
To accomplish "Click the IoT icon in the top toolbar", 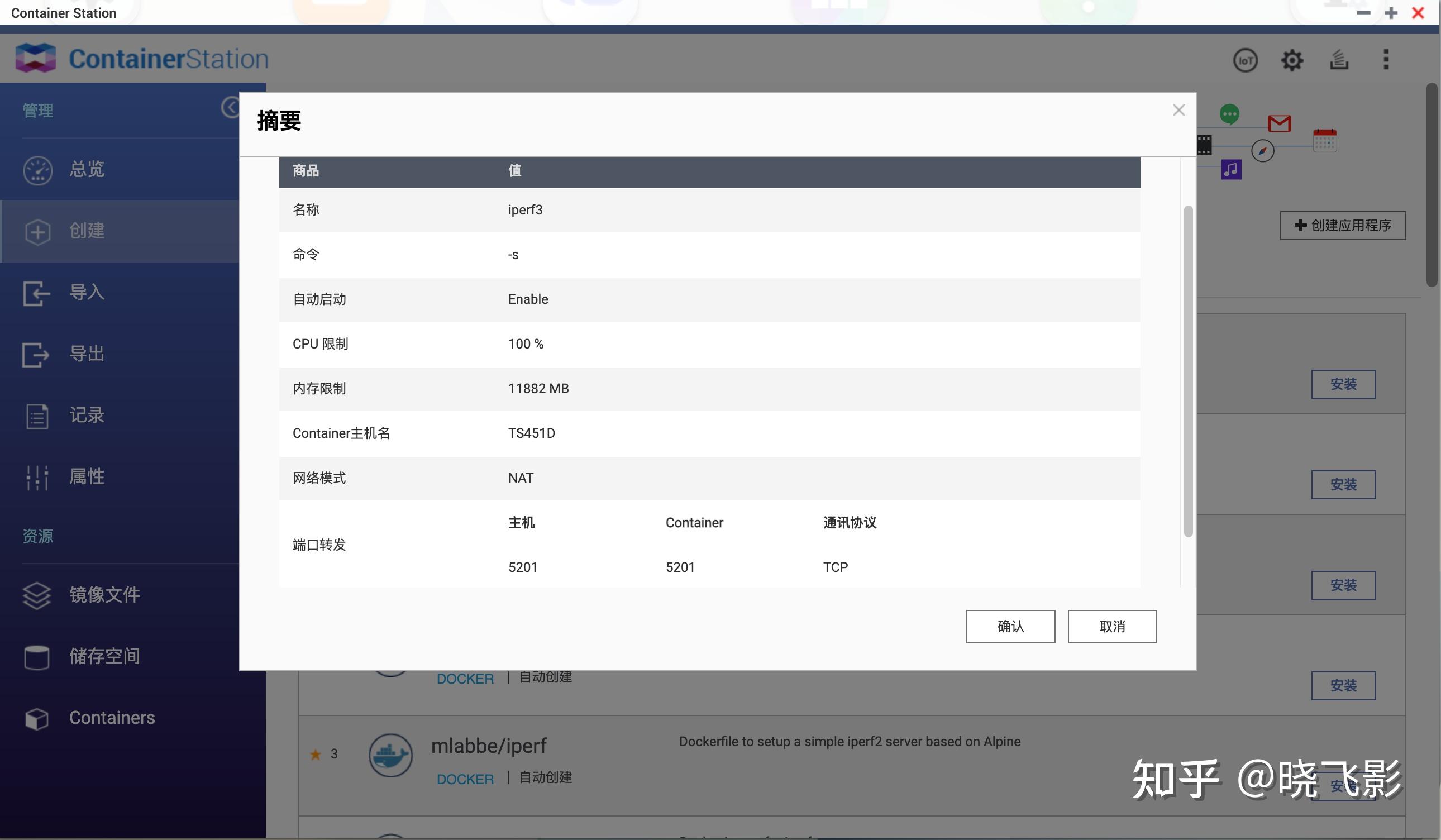I will (1246, 59).
